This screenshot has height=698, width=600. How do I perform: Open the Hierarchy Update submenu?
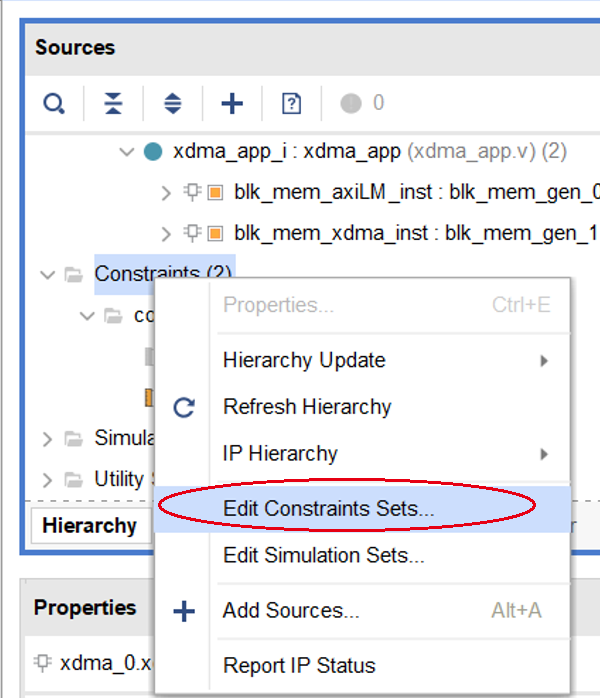(x=304, y=360)
